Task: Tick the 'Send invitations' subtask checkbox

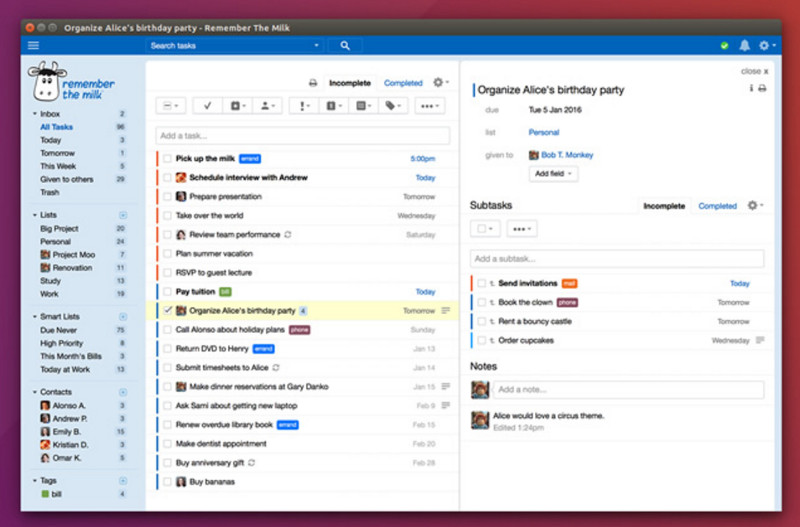Action: tap(481, 283)
